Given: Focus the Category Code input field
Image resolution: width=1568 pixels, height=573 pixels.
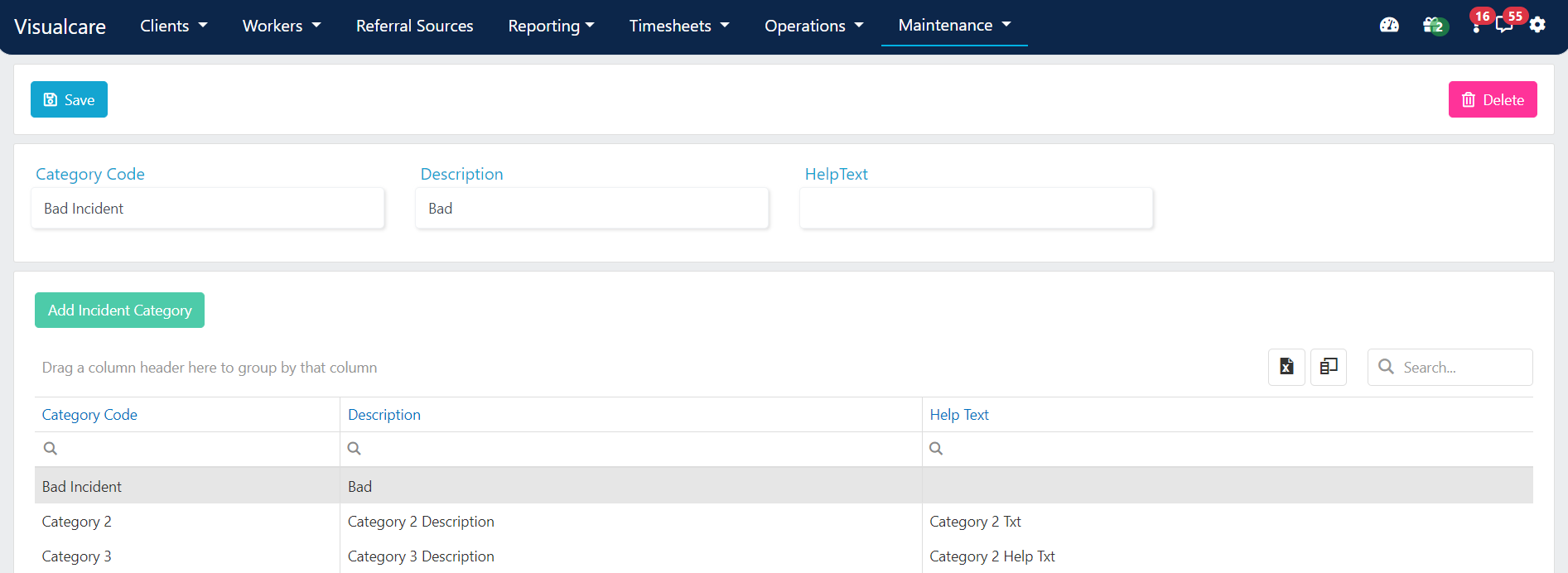Looking at the screenshot, I should [208, 208].
